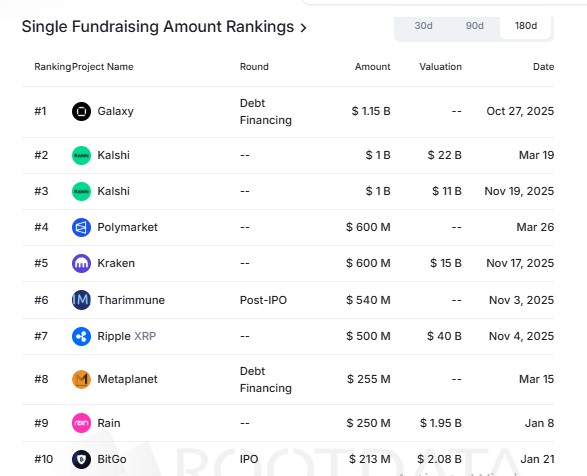
Task: Click the Nov 3, 2025 date cell
Action: coord(521,300)
